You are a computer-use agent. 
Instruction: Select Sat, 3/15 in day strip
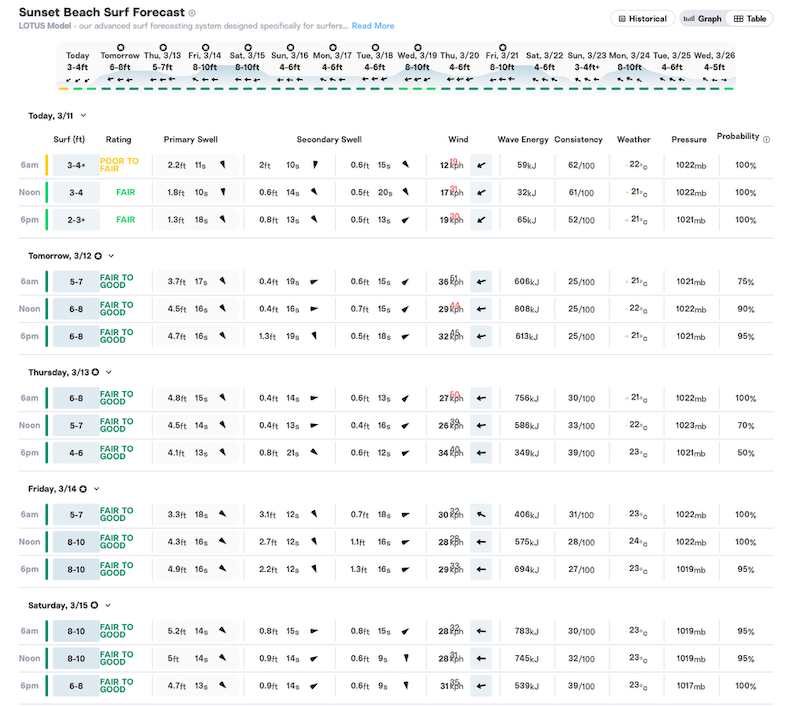(x=247, y=65)
